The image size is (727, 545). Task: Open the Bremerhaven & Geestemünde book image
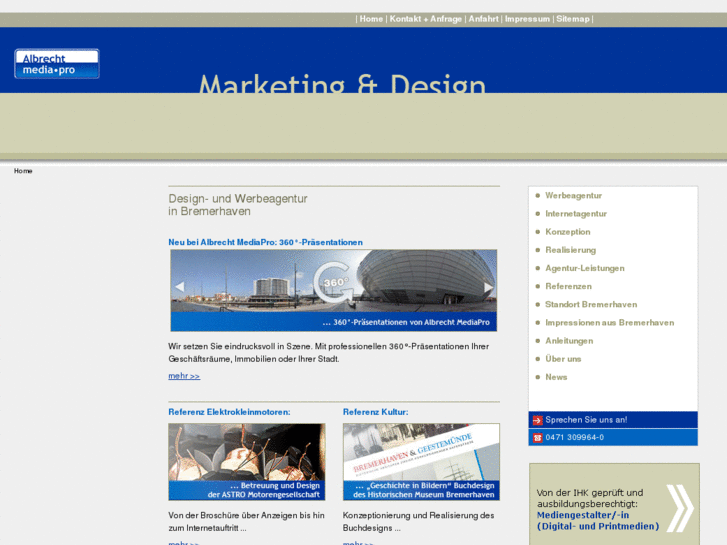coord(421,462)
